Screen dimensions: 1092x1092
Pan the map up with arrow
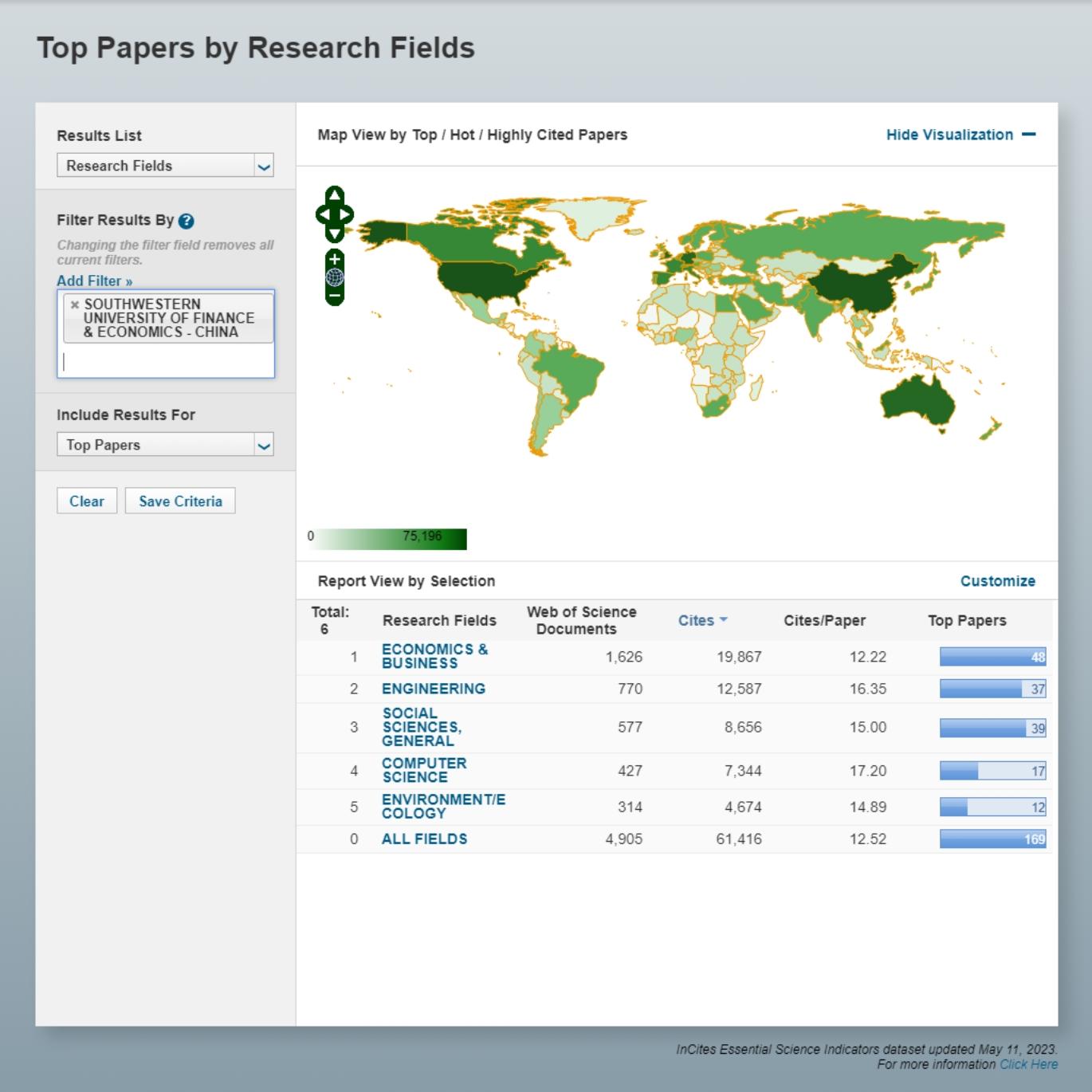pos(335,194)
